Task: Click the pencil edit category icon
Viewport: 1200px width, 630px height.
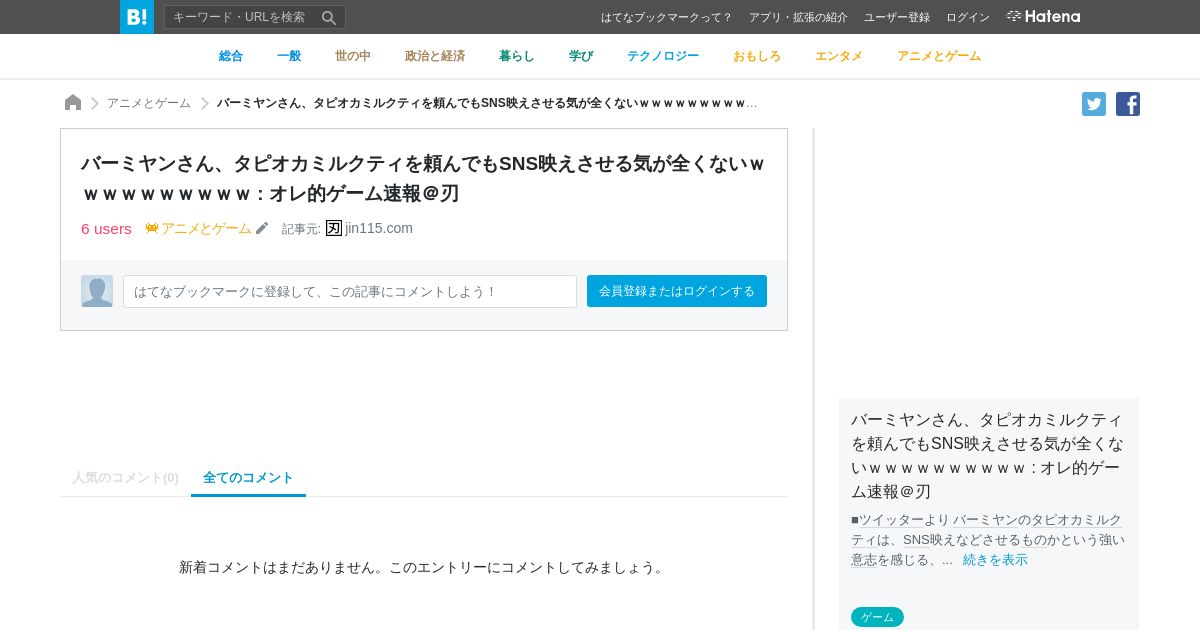Action: pos(262,228)
